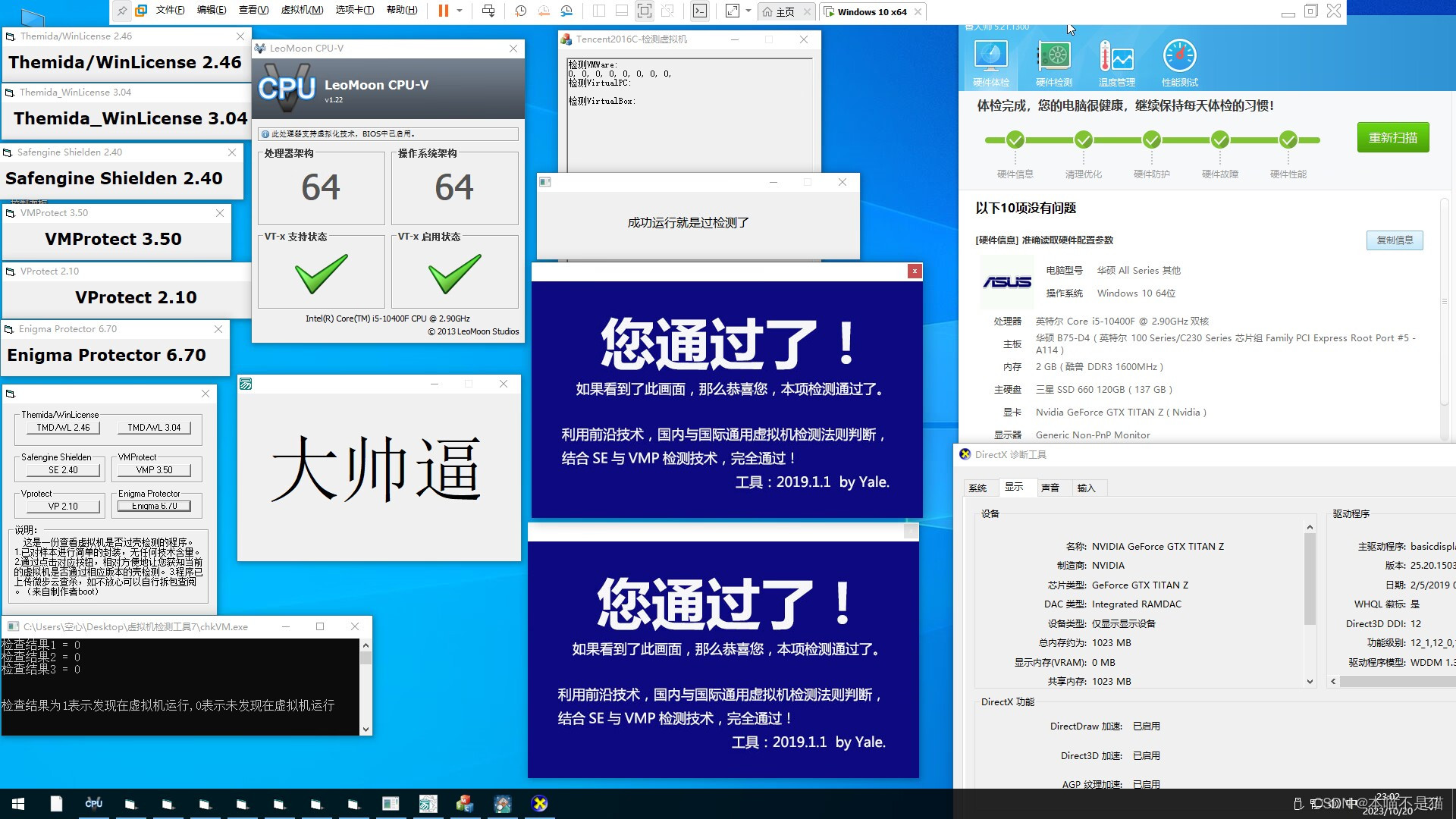Click the 复制信息 copy info button
Screen dimensions: 1456x819
click(x=1394, y=240)
